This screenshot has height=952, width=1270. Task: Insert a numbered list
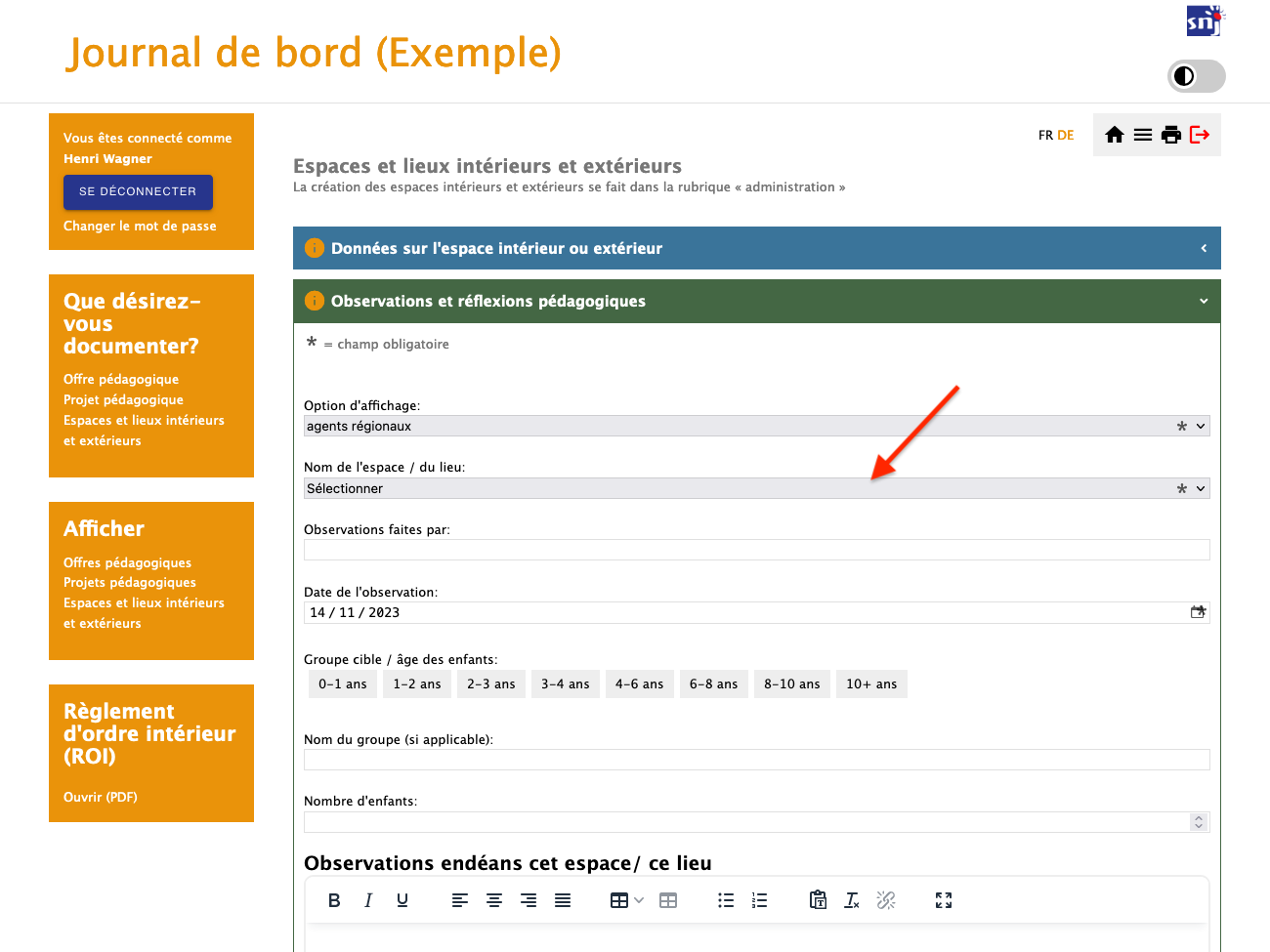759,900
